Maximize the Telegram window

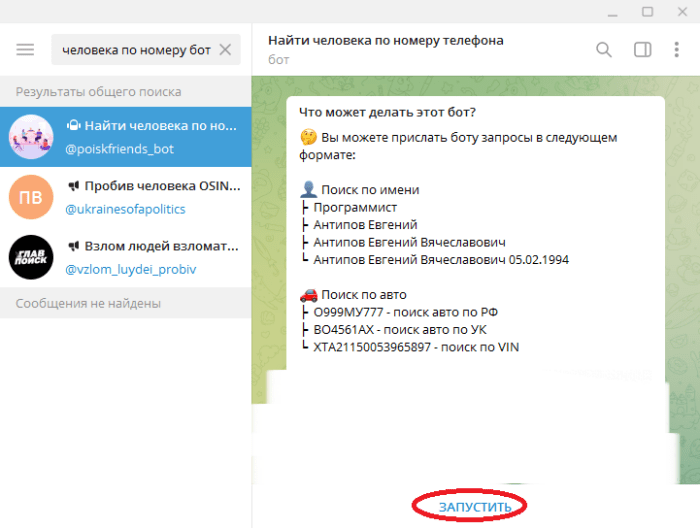coord(647,12)
